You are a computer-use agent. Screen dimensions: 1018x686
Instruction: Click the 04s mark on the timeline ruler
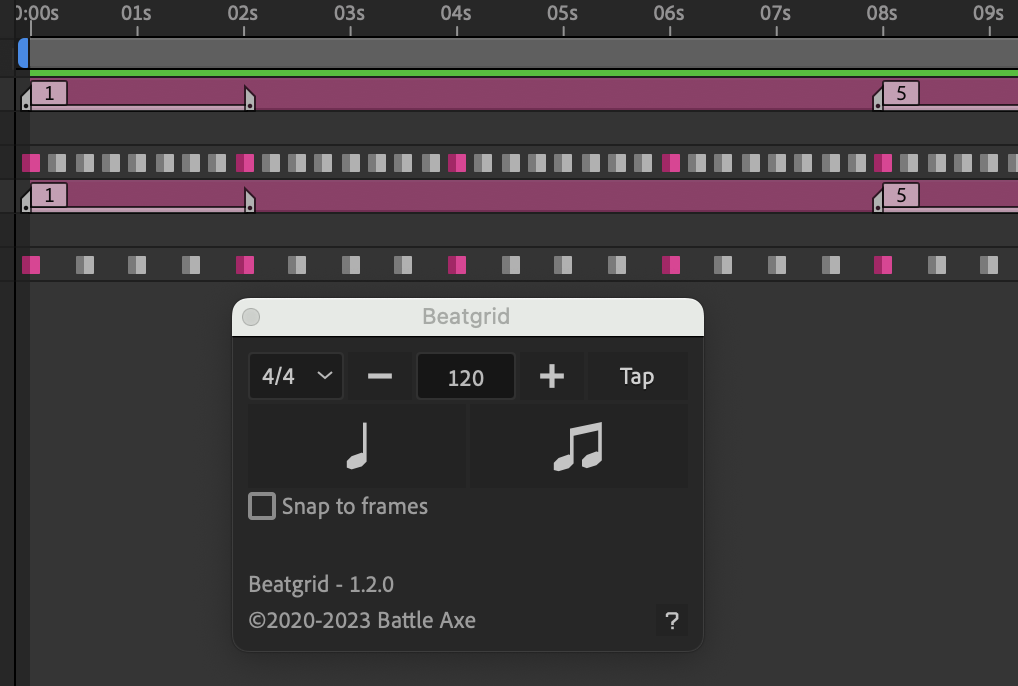click(x=456, y=14)
